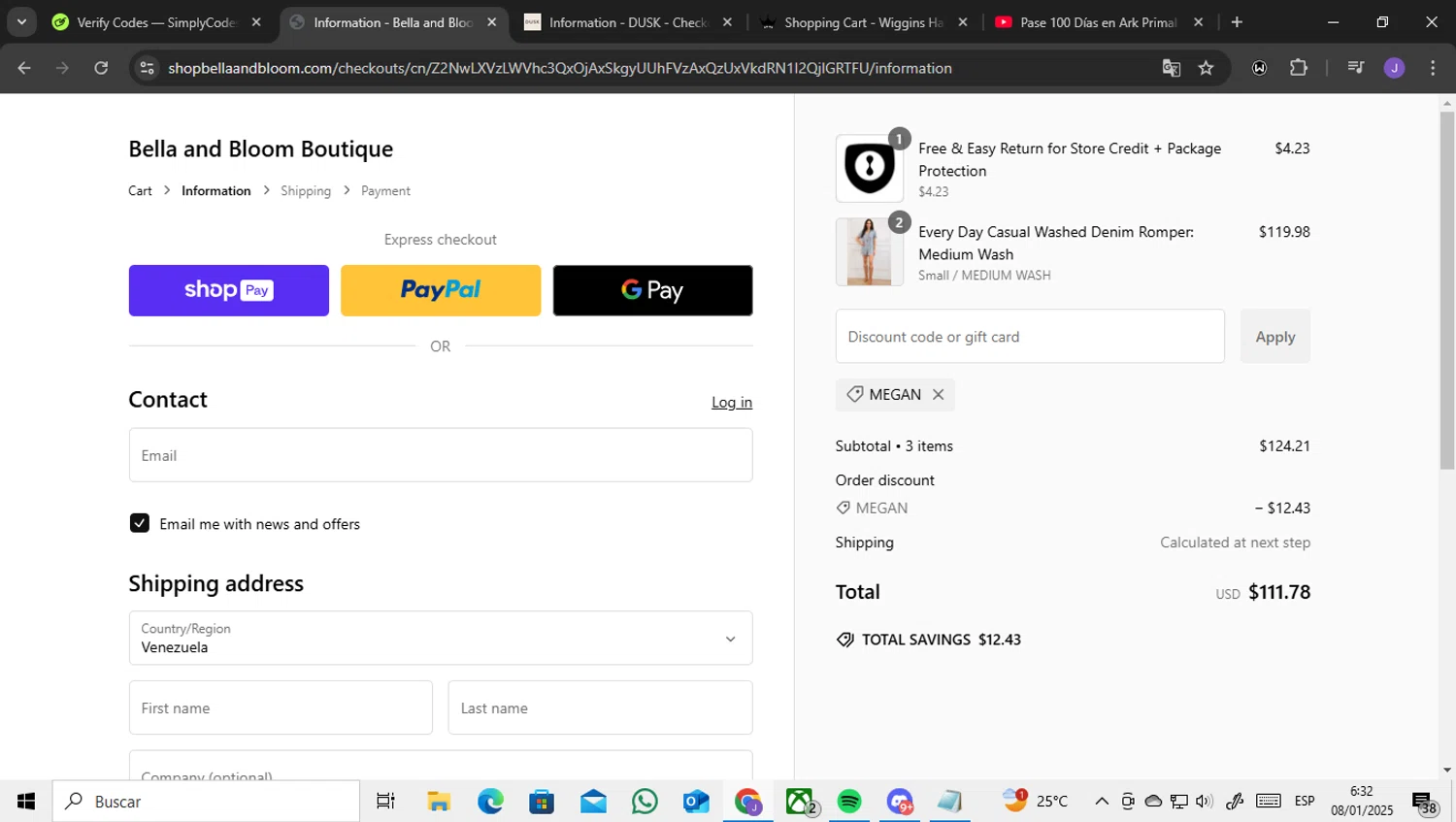The width and height of the screenshot is (1456, 822).
Task: Click the Last name field
Action: (x=600, y=707)
